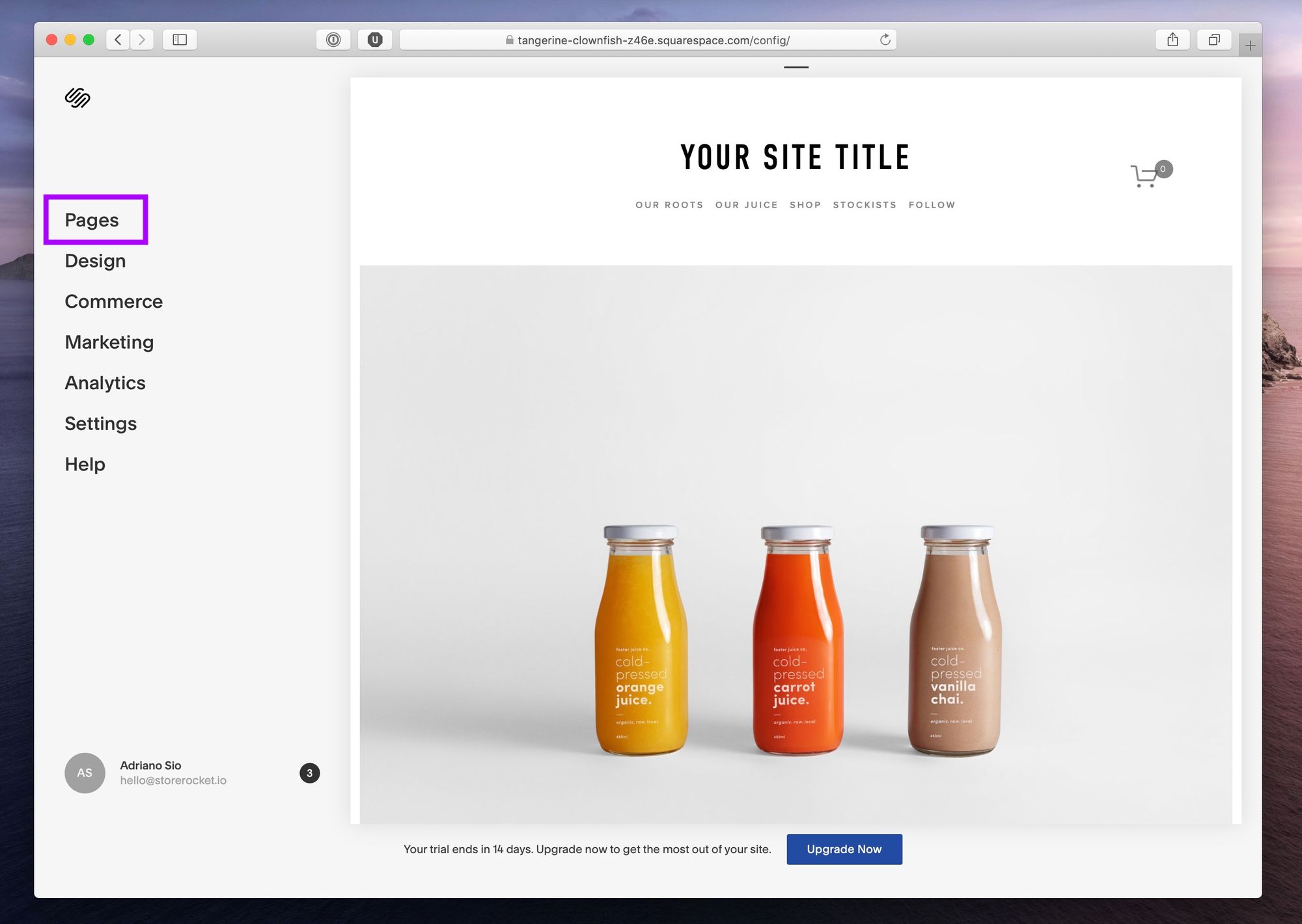Click the SHOP navigation tab

click(804, 204)
